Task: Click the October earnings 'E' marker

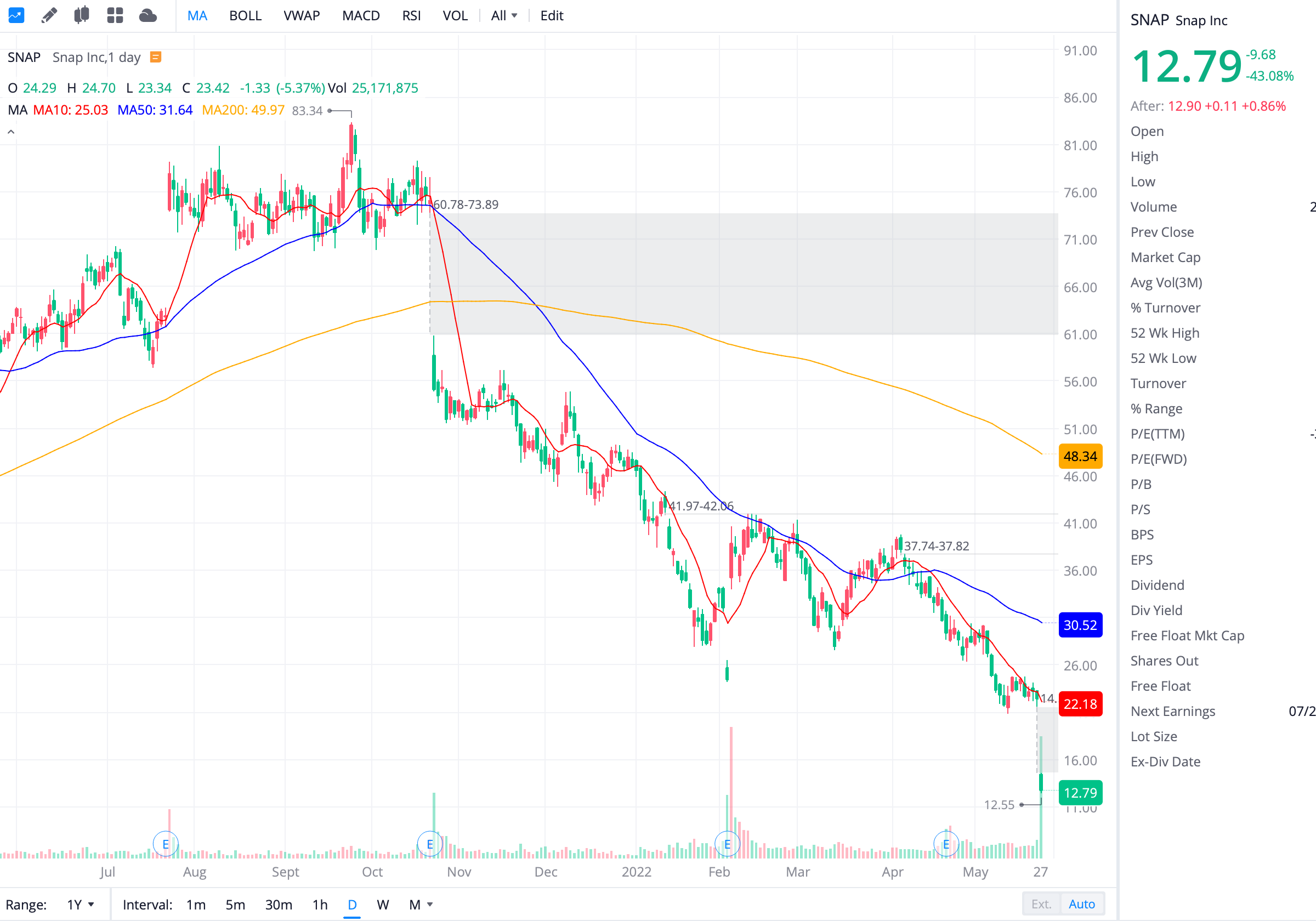Action: coord(429,844)
